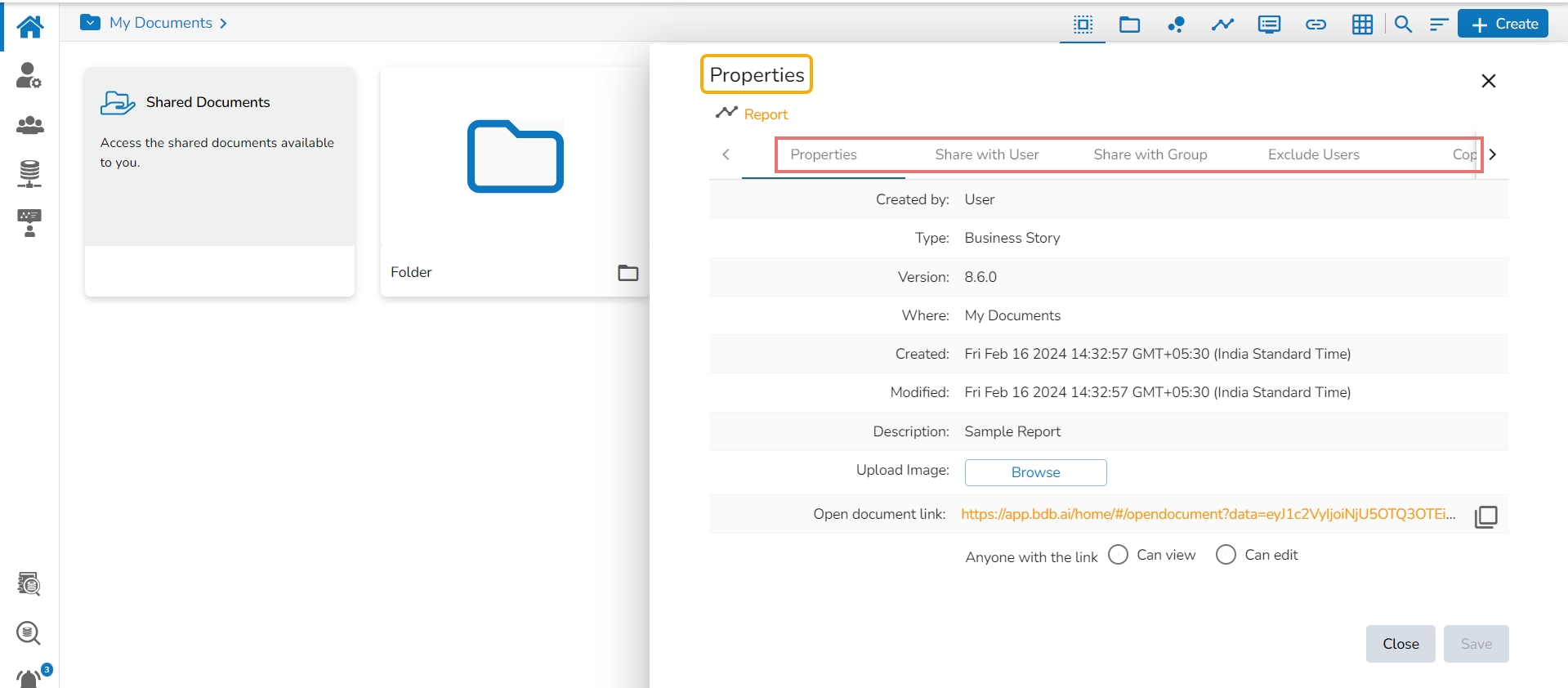Viewport: 1568px width, 688px height.
Task: Click the Browse upload image button
Action: (x=1035, y=472)
